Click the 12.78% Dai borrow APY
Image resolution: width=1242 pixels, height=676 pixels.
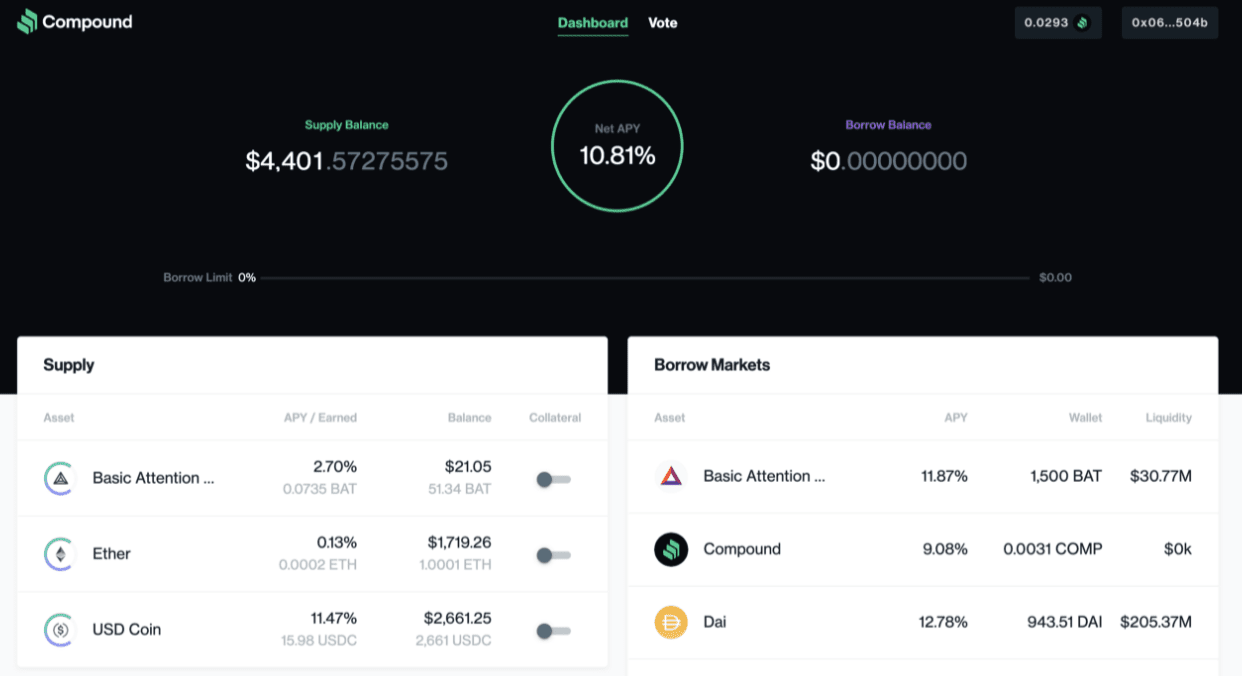pyautogui.click(x=944, y=622)
